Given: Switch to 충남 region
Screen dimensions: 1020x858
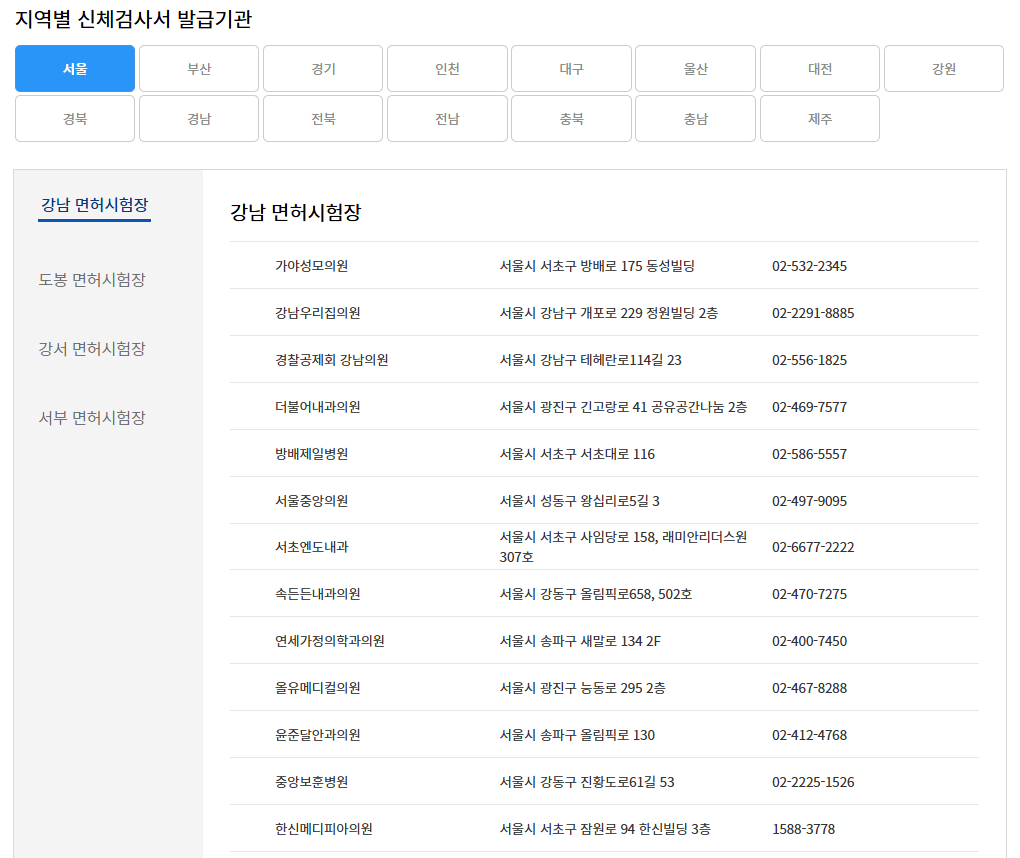Looking at the screenshot, I should click(695, 118).
